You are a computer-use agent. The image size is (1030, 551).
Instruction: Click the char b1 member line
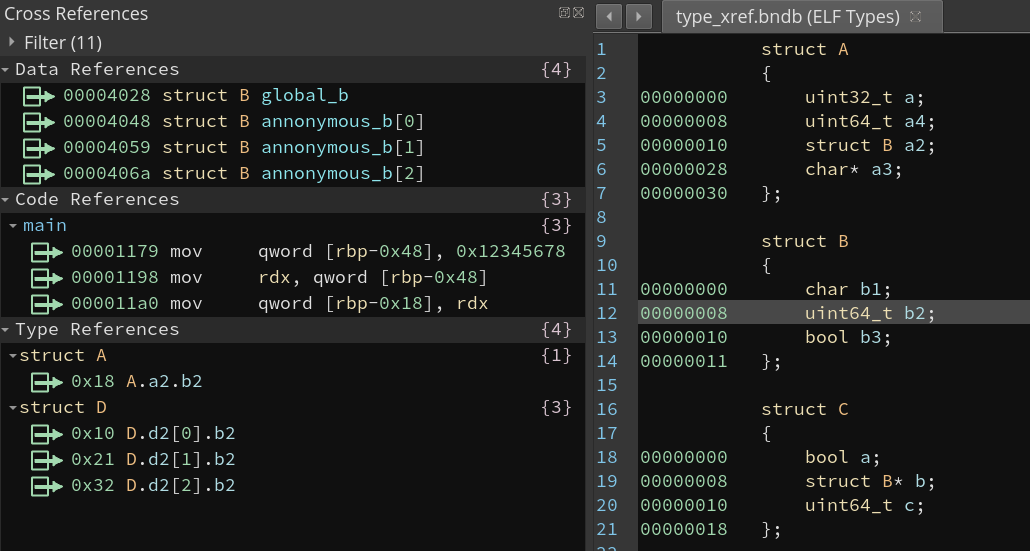(x=849, y=290)
